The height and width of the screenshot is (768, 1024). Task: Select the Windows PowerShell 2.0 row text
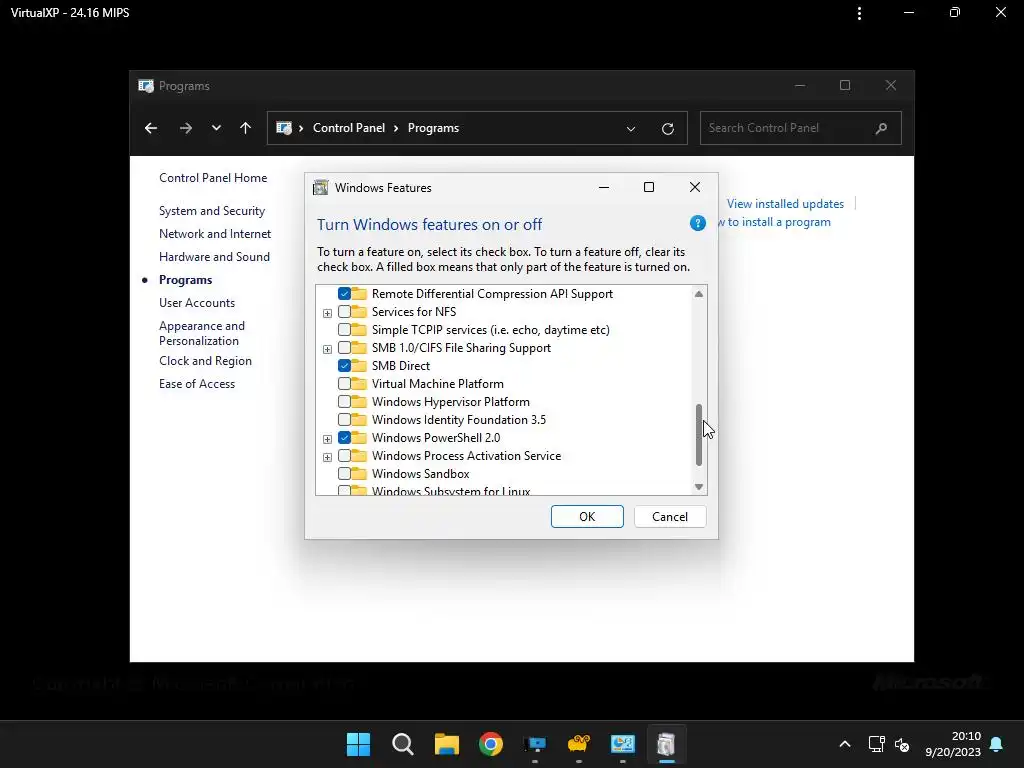coord(436,438)
